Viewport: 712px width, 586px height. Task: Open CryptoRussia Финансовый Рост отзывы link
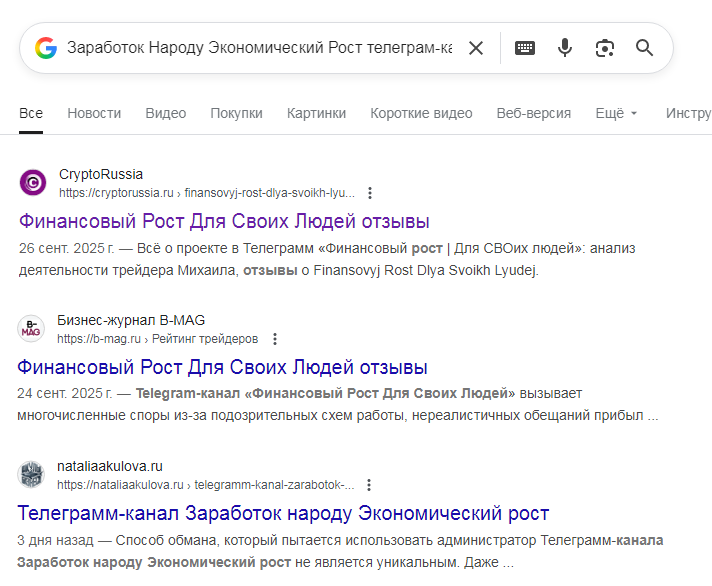click(224, 222)
